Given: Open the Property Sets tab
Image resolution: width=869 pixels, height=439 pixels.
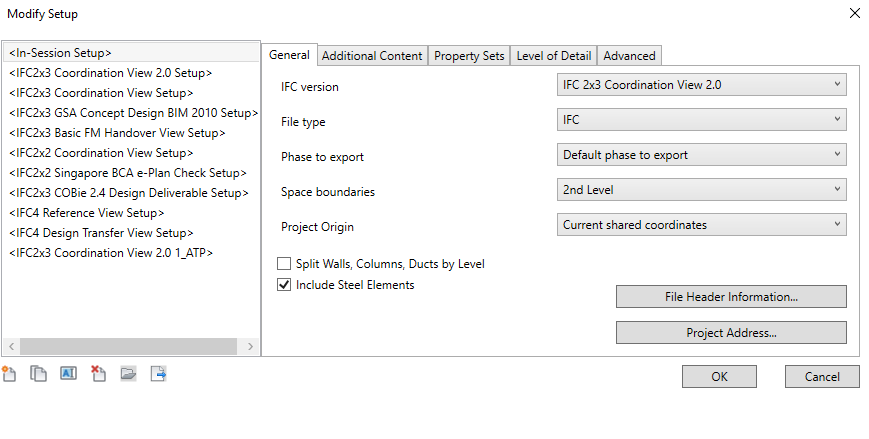Looking at the screenshot, I should [x=469, y=56].
